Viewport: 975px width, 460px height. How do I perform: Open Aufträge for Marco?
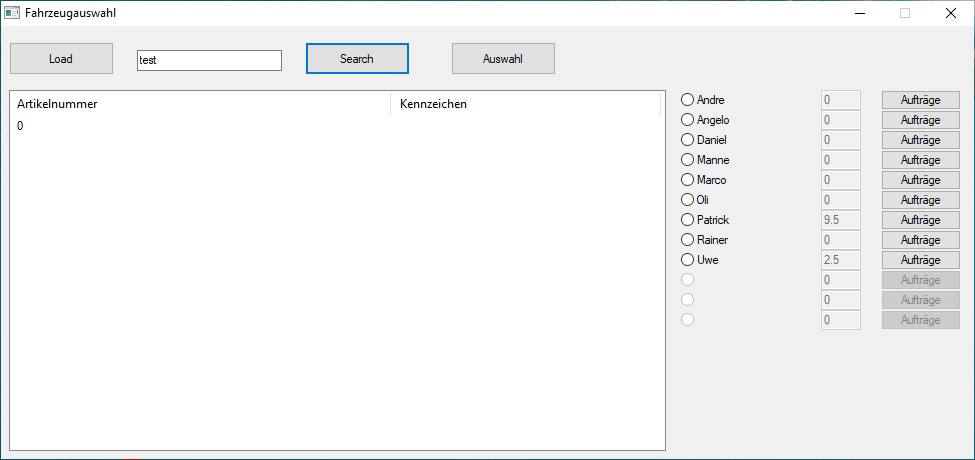(920, 180)
